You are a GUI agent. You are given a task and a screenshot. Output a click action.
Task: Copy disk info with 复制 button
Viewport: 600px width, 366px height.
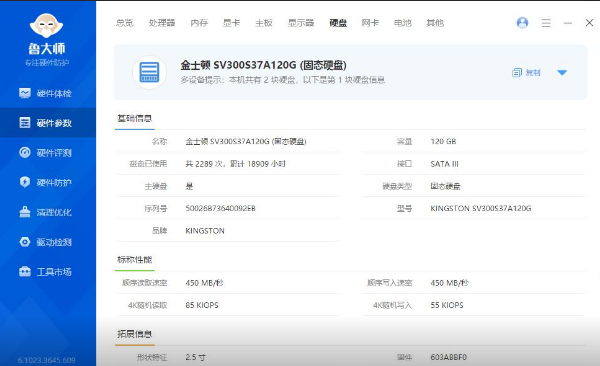tap(526, 72)
